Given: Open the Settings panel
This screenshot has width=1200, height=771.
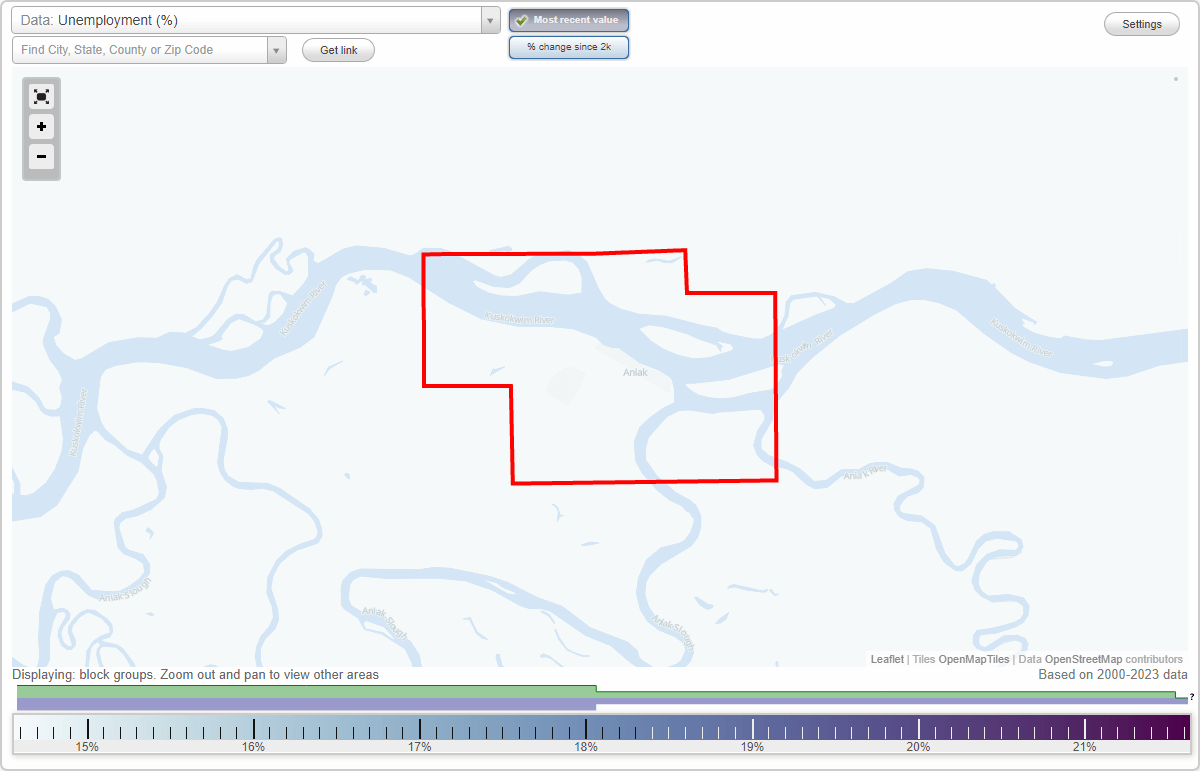Looking at the screenshot, I should point(1141,23).
